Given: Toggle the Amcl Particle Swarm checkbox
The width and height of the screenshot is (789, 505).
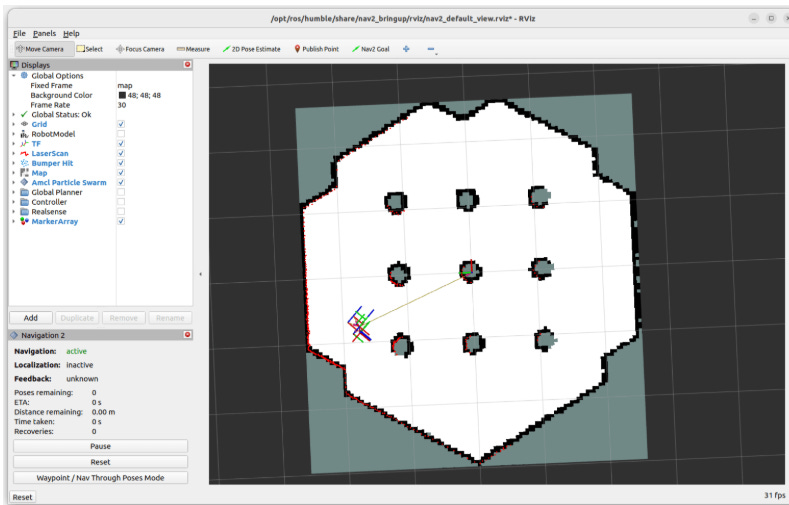Looking at the screenshot, I should [x=121, y=182].
